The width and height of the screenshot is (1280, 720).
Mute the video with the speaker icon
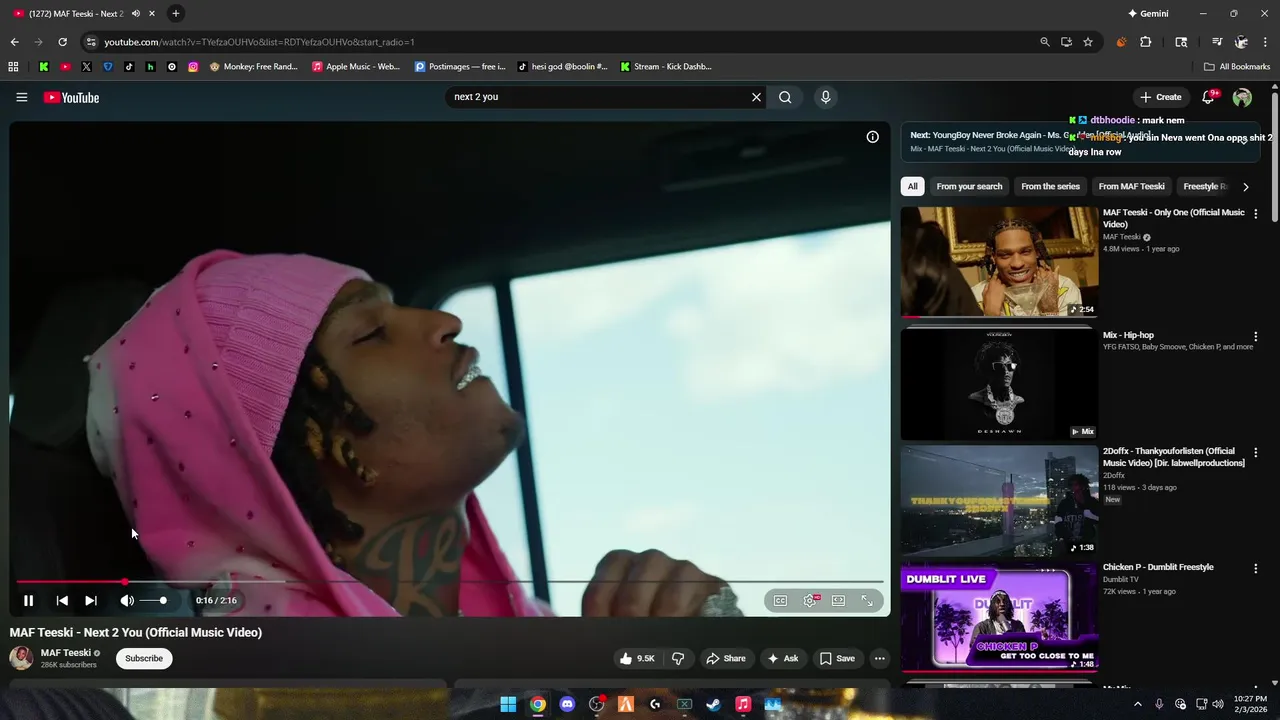pyautogui.click(x=127, y=600)
